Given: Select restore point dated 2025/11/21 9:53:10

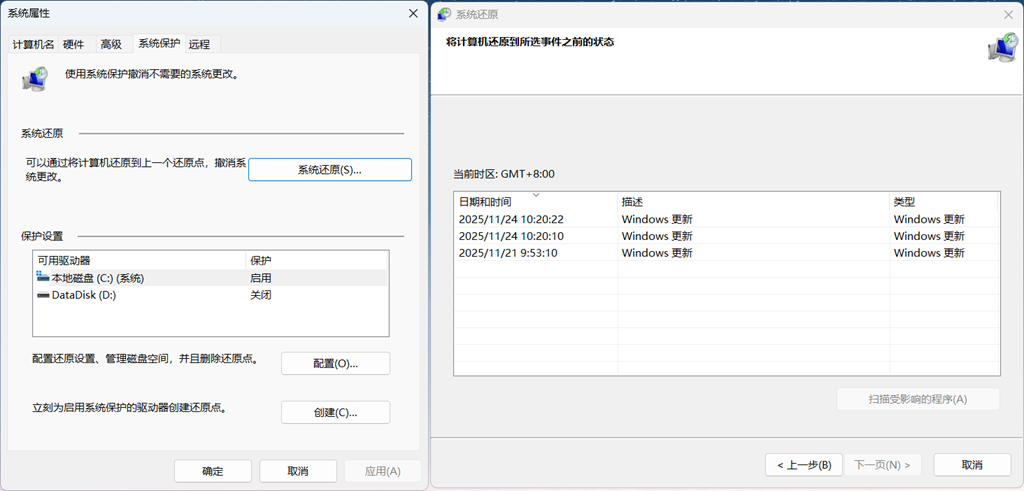Looking at the screenshot, I should 508,253.
